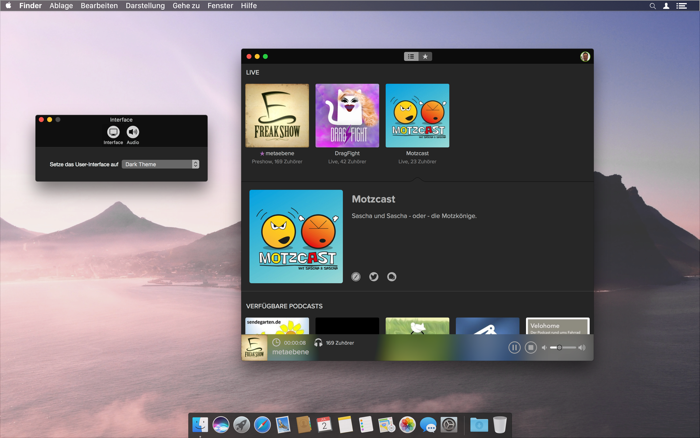700x438 pixels.
Task: Click 'Live, 23 Zuhörer' under Motzcast
Action: (x=417, y=162)
